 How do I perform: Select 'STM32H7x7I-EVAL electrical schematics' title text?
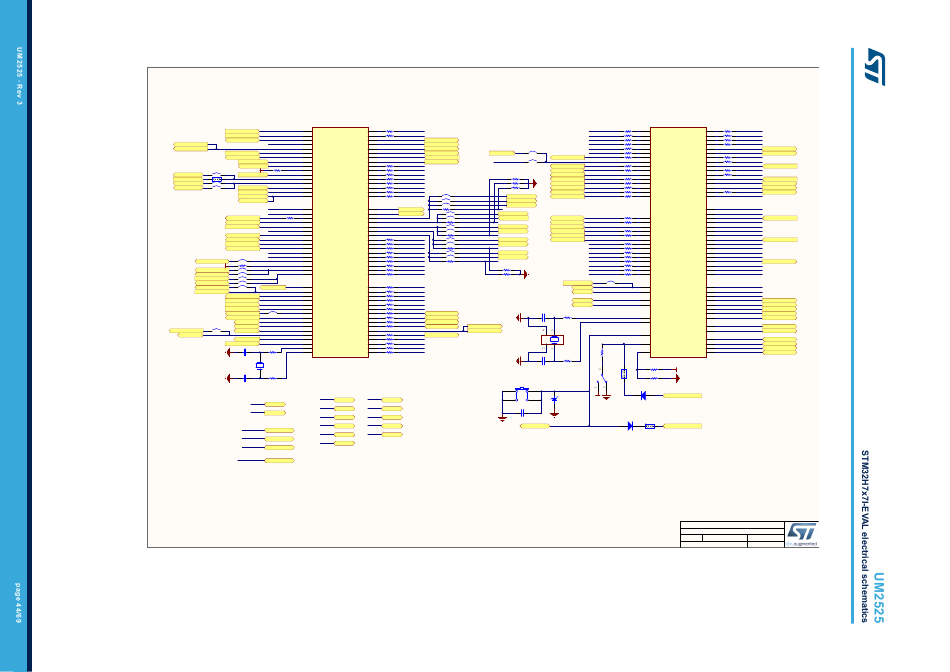pos(866,536)
